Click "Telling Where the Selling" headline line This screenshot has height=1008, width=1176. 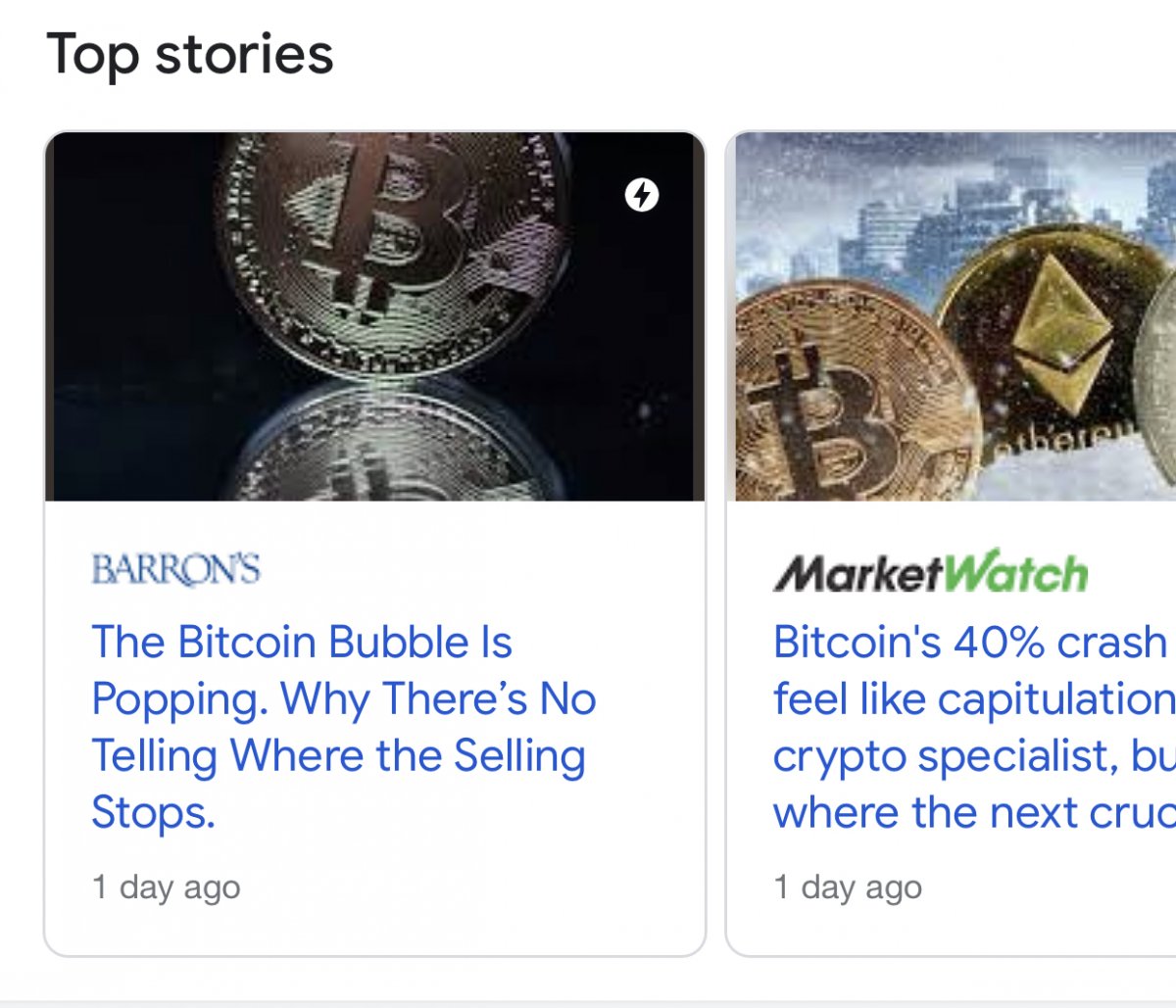339,756
